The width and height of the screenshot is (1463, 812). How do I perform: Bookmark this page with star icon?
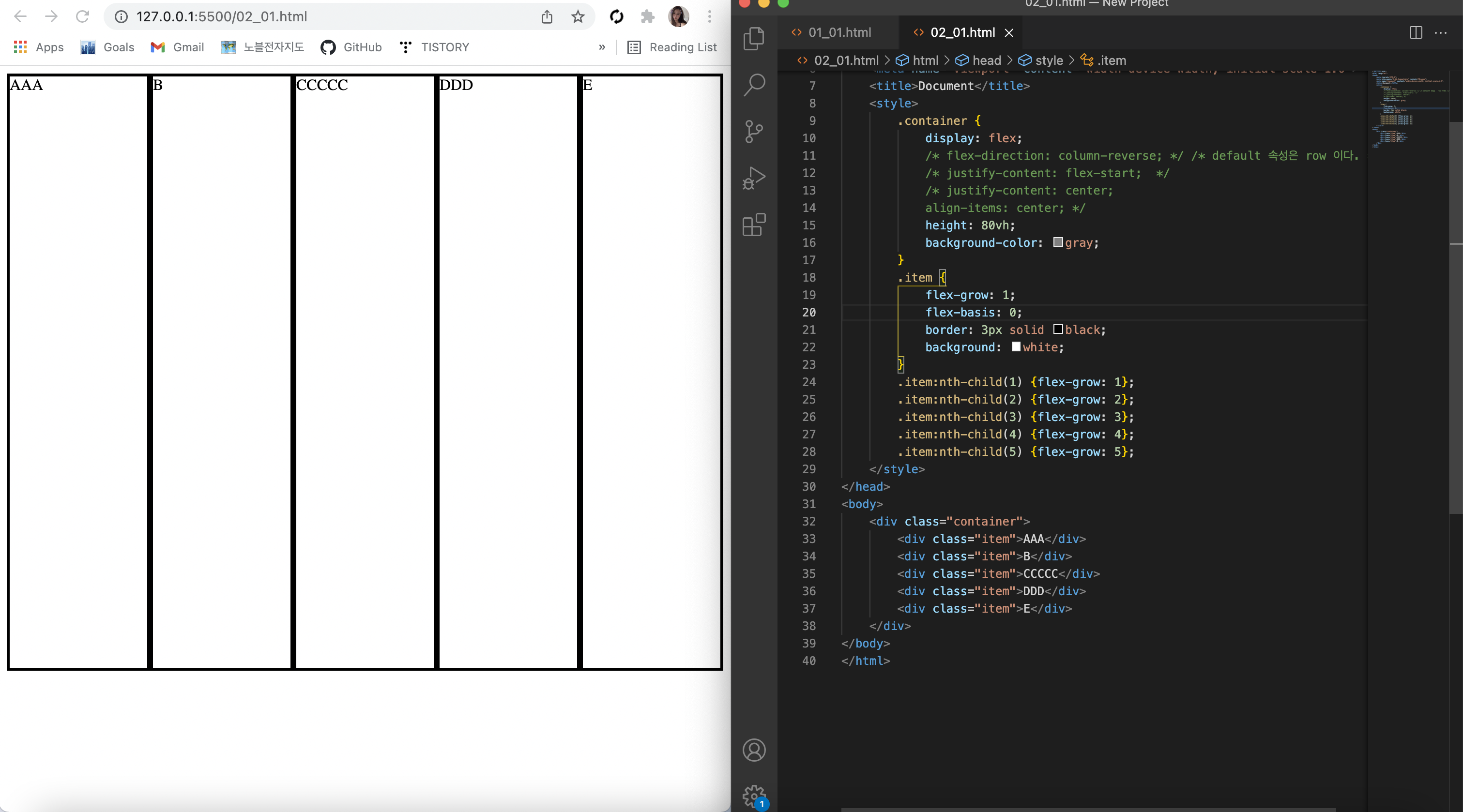578,16
